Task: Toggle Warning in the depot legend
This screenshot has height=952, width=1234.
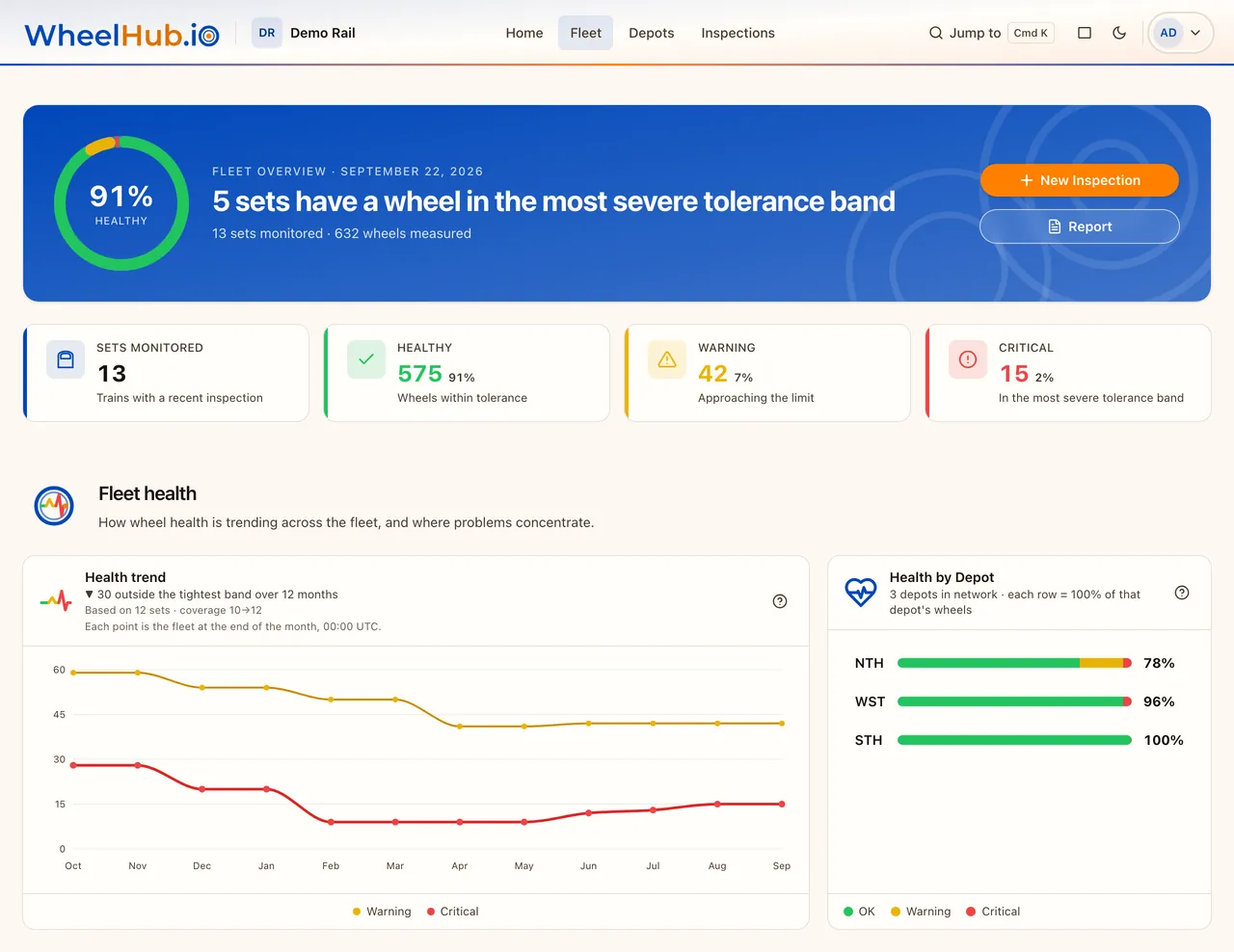Action: click(921, 912)
